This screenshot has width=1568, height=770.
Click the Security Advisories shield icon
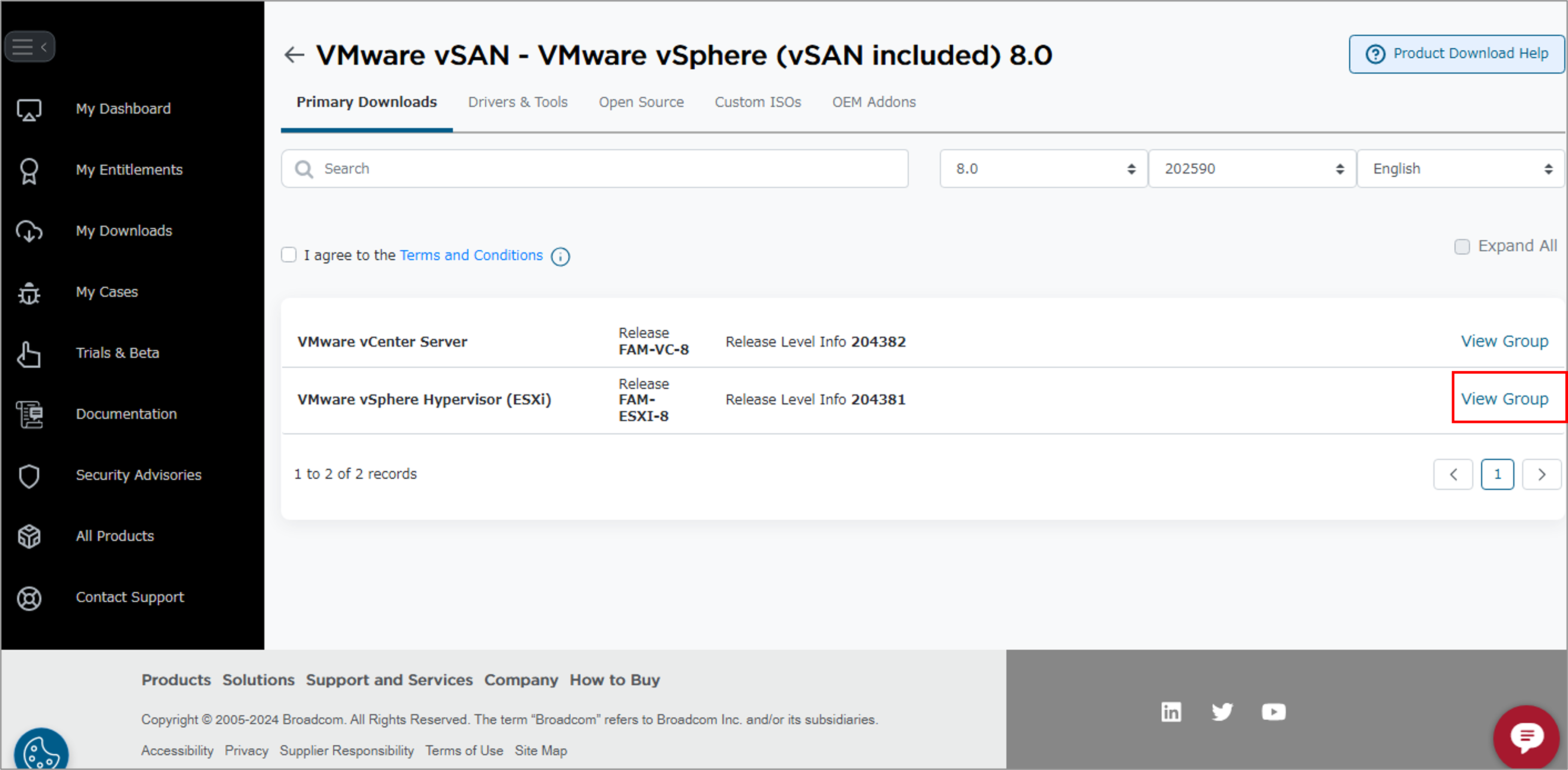(29, 476)
